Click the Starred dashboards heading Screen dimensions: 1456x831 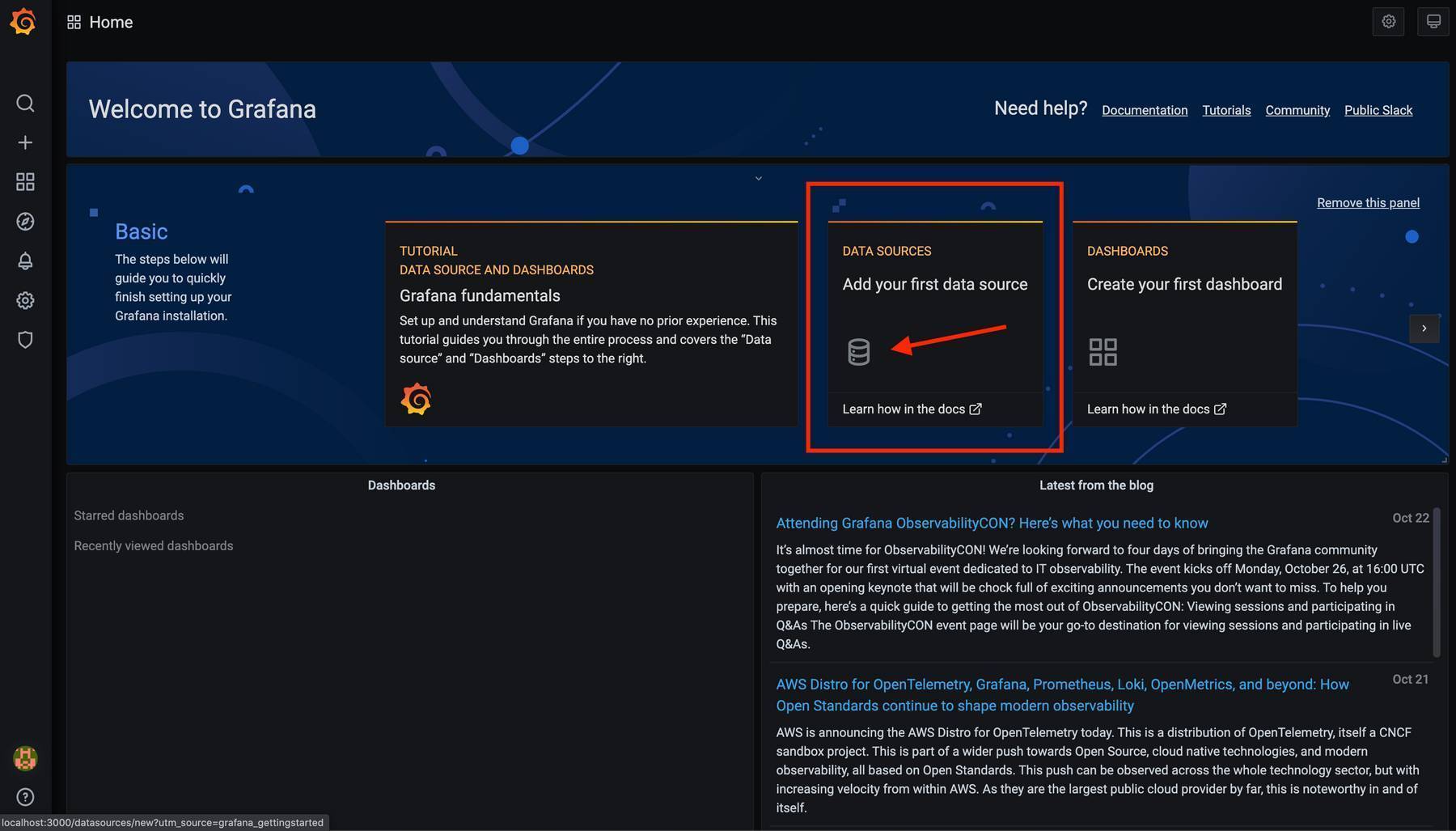(x=129, y=516)
